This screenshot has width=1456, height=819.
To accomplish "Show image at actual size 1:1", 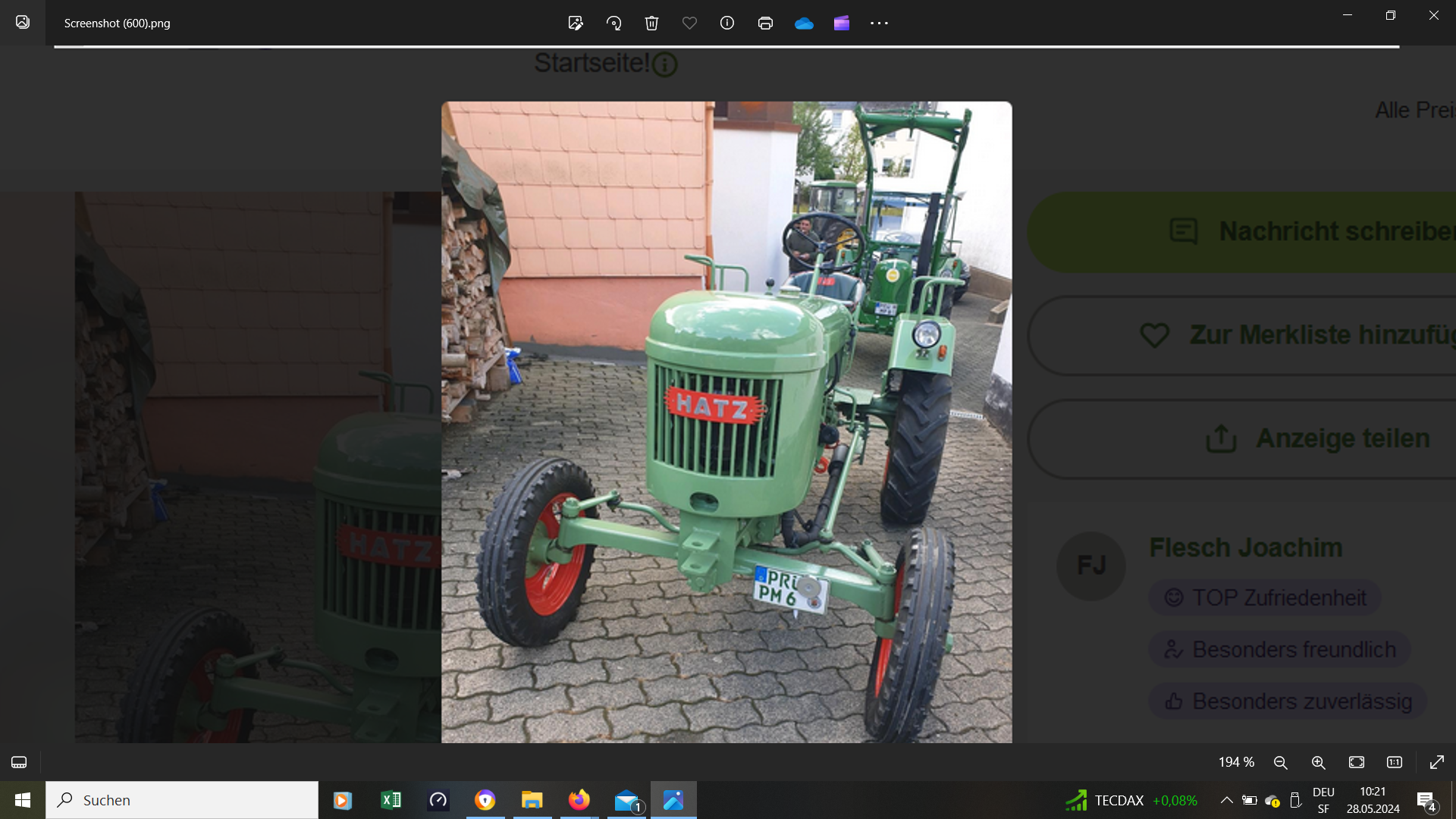I will pos(1395,762).
